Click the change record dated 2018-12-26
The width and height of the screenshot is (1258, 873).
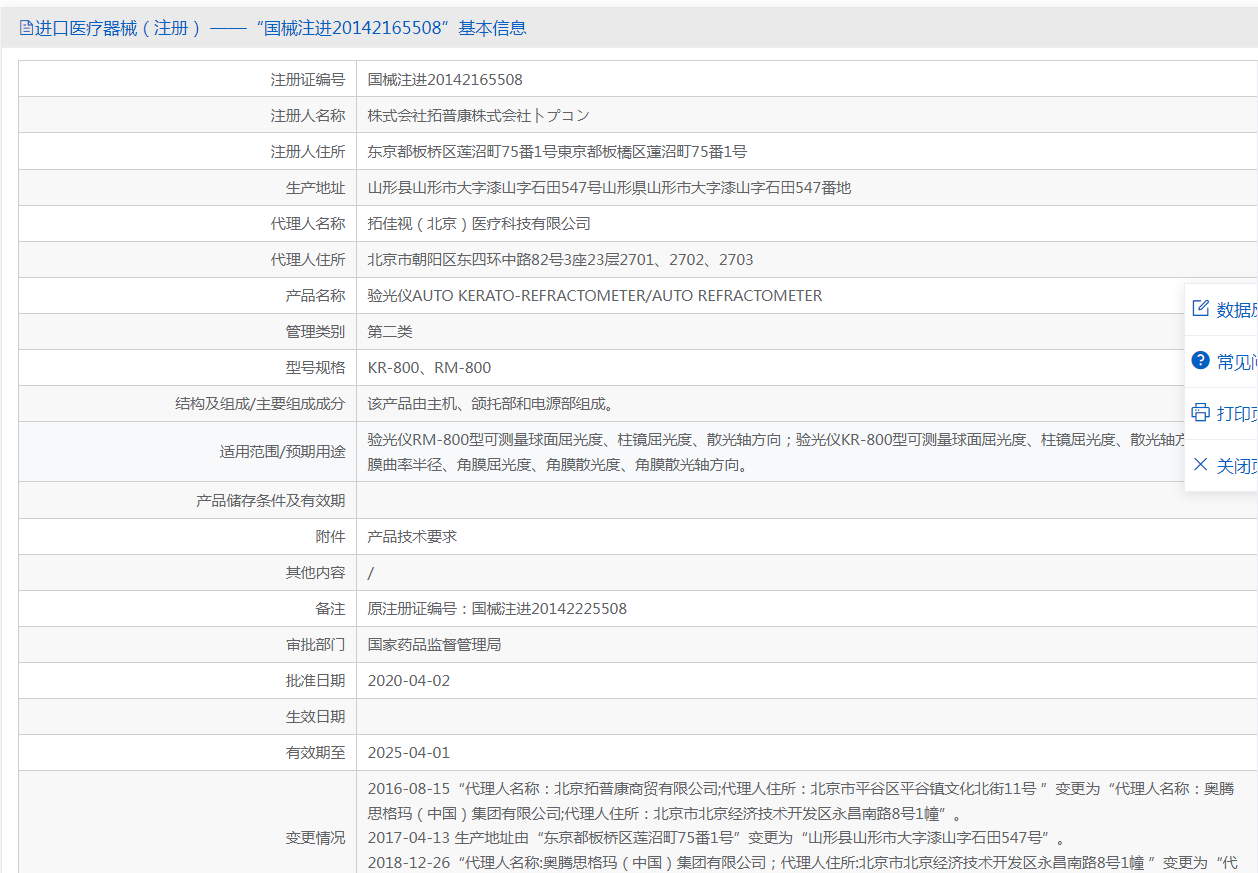[803, 862]
